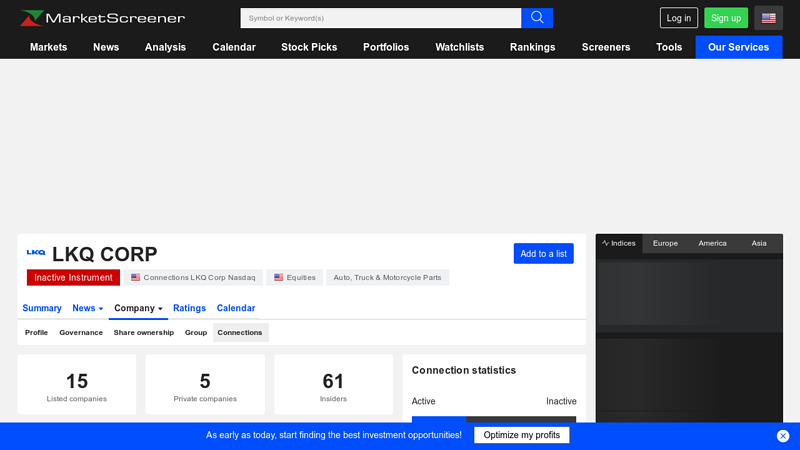
Task: Open the Screeners navigation menu
Action: pyautogui.click(x=606, y=47)
